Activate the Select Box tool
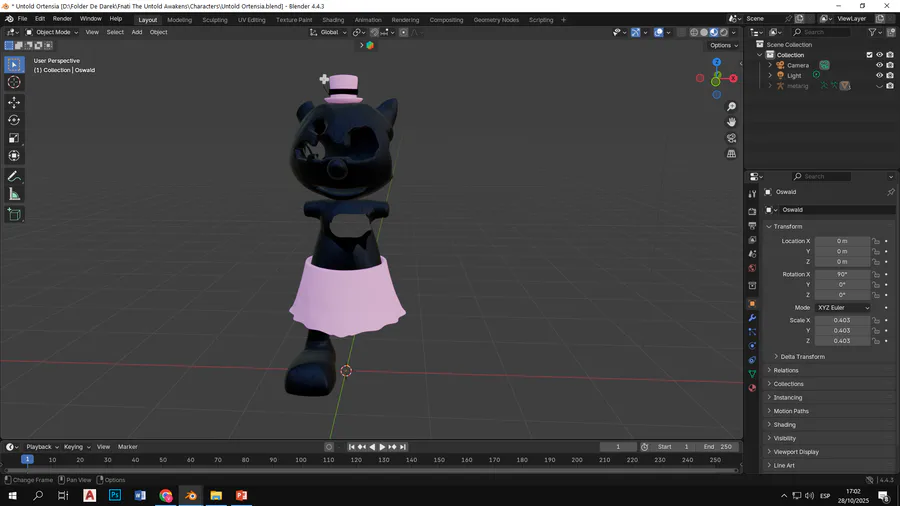This screenshot has width=900, height=506. pos(14,64)
